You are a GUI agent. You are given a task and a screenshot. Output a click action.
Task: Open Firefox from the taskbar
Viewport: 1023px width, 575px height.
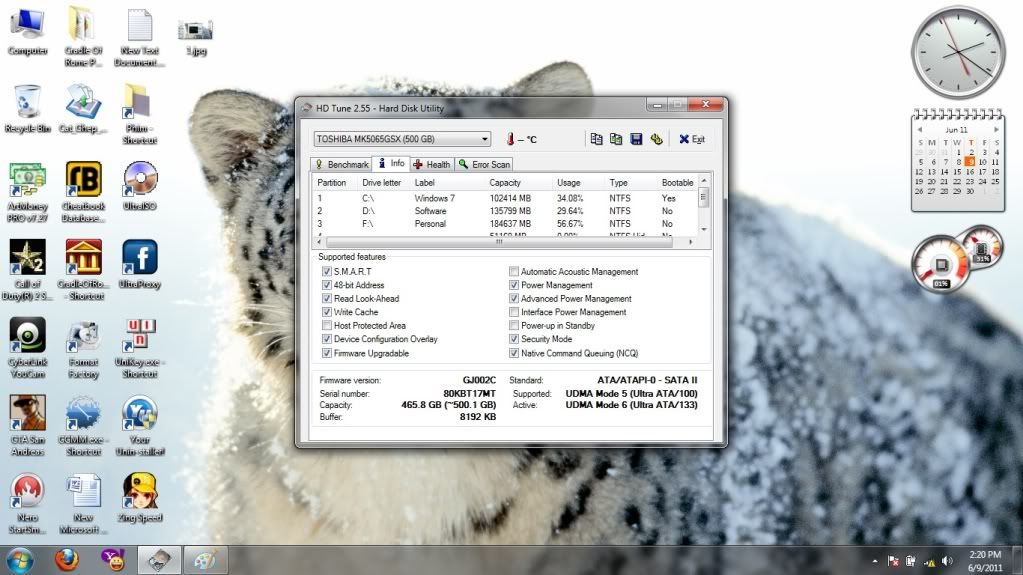[x=66, y=560]
